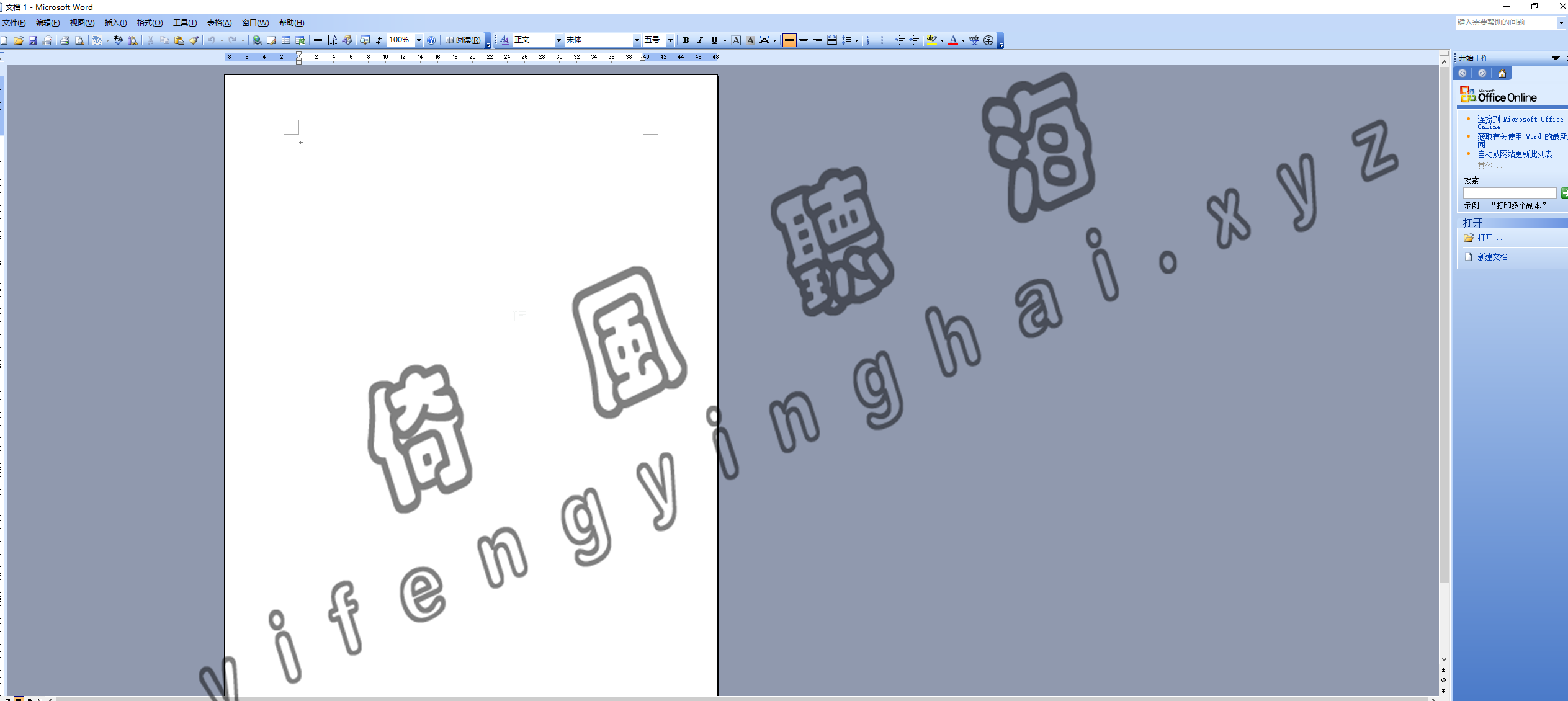Run the spelling and grammar check
The width and height of the screenshot is (1568, 701).
tap(118, 40)
